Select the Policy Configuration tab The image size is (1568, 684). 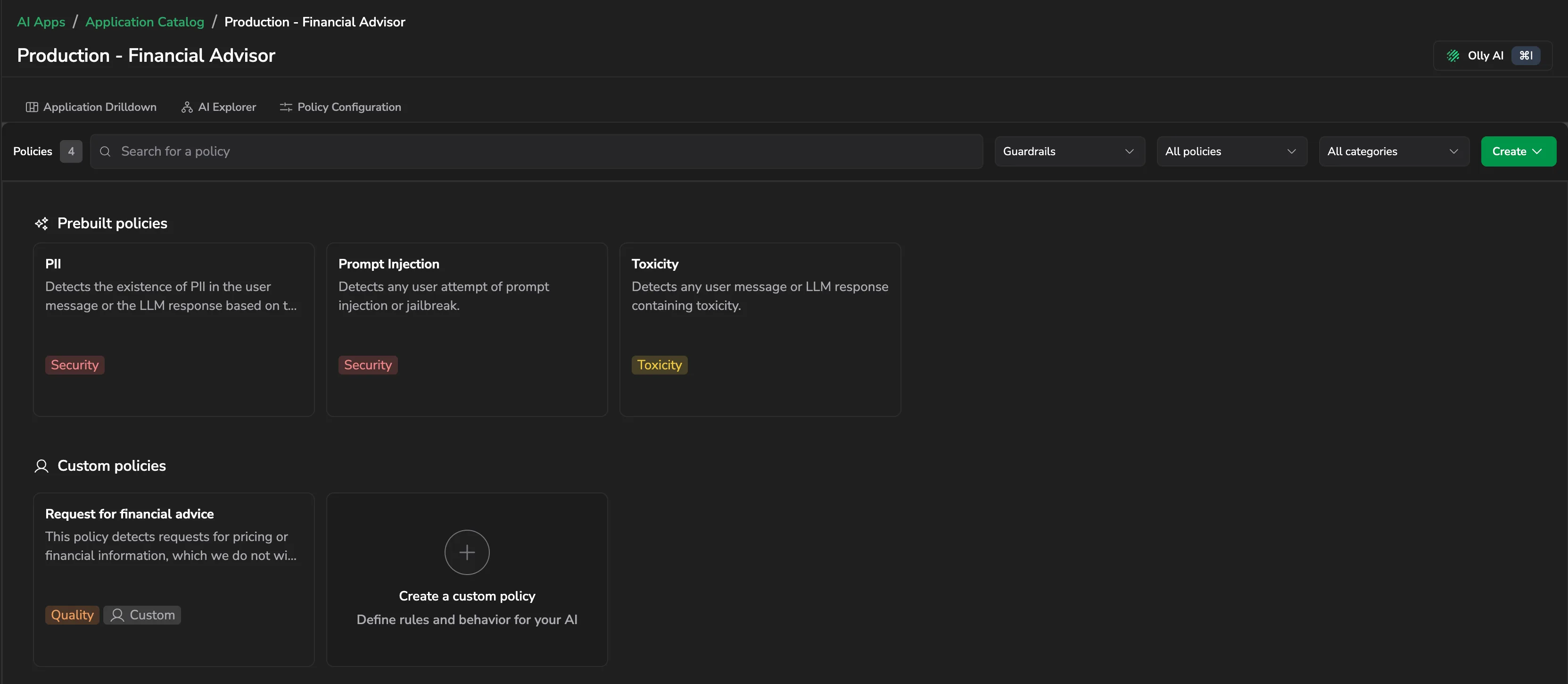(x=340, y=107)
